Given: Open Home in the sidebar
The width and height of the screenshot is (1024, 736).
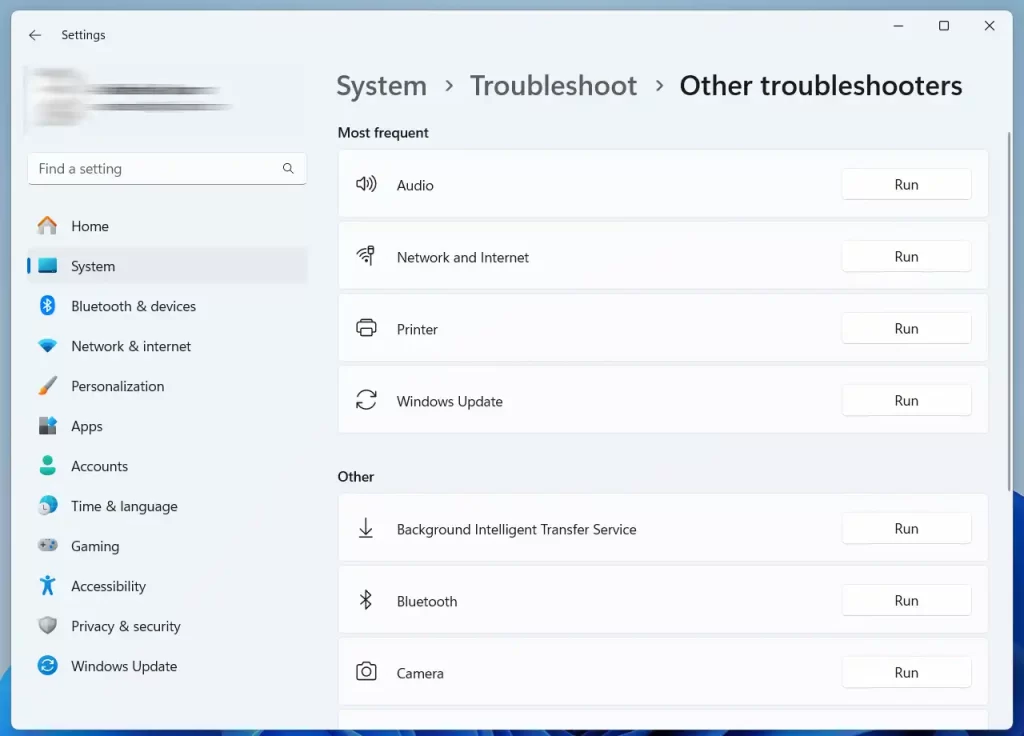Looking at the screenshot, I should (167, 226).
